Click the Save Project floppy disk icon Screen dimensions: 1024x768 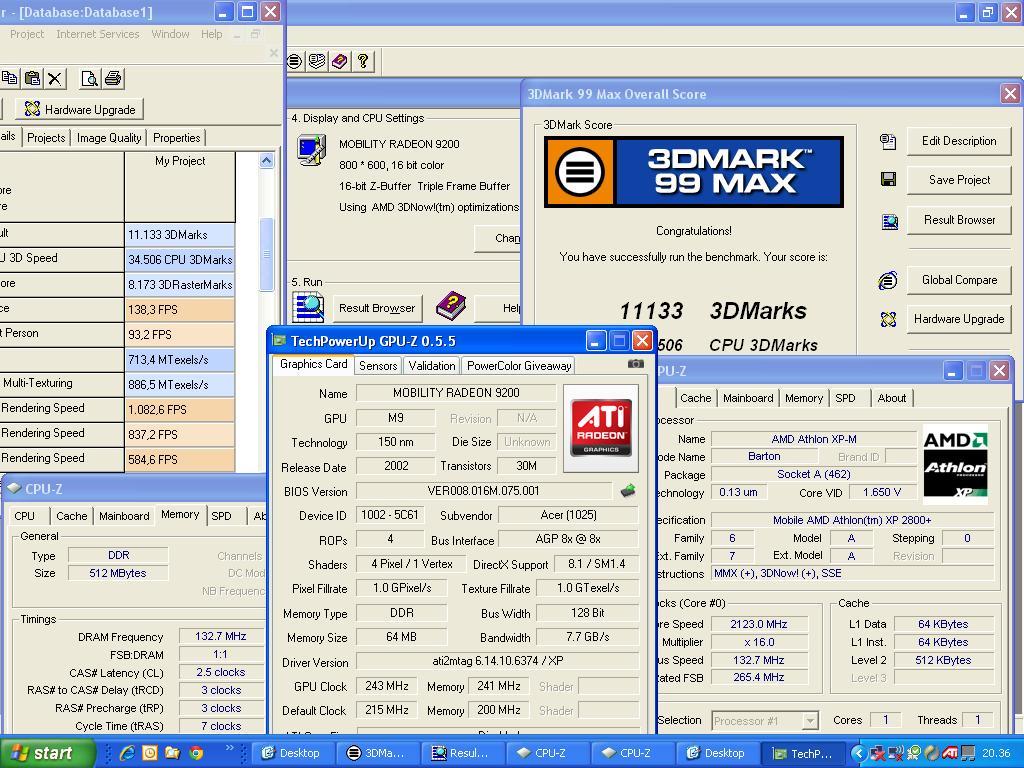[x=888, y=180]
